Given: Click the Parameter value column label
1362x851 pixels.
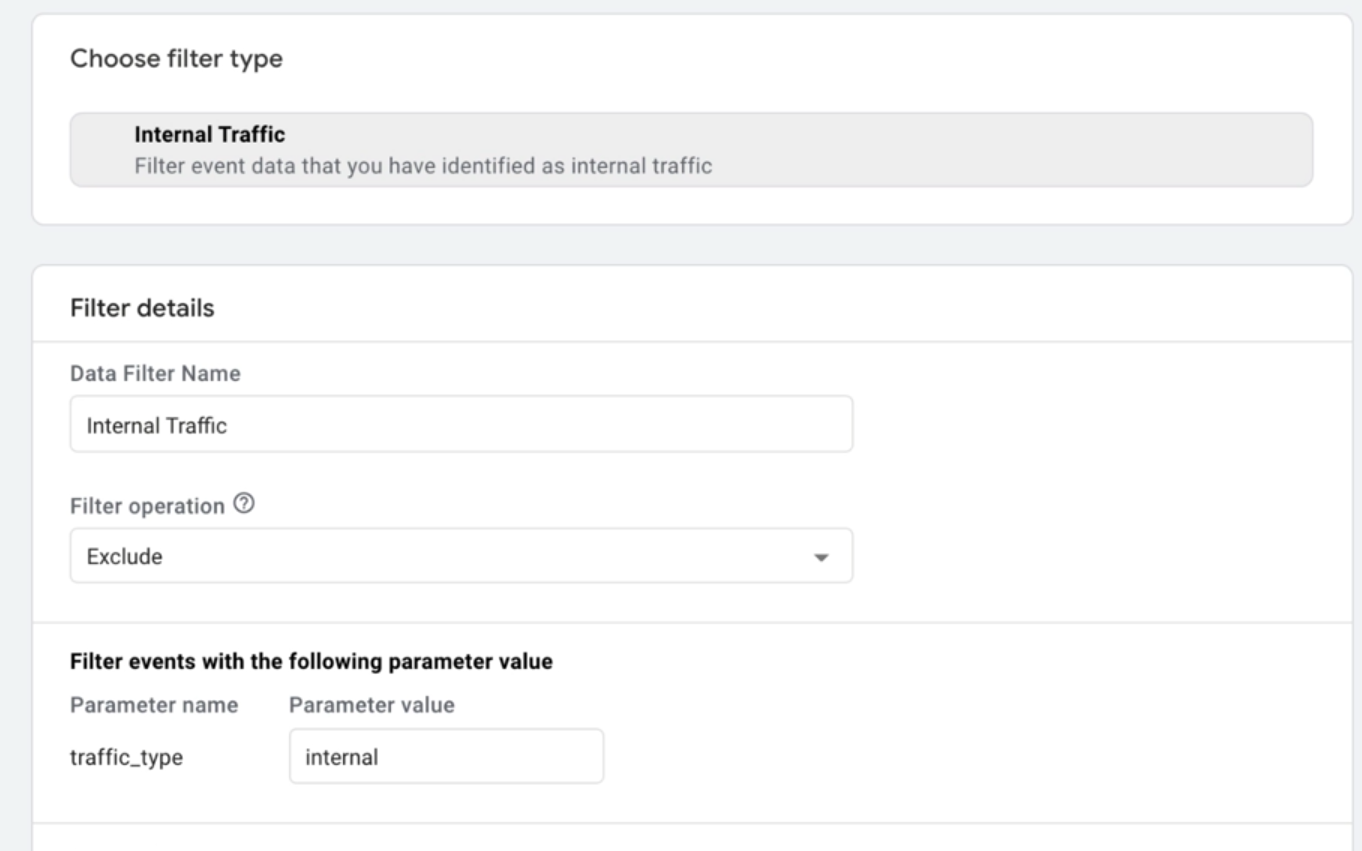Looking at the screenshot, I should [x=372, y=705].
